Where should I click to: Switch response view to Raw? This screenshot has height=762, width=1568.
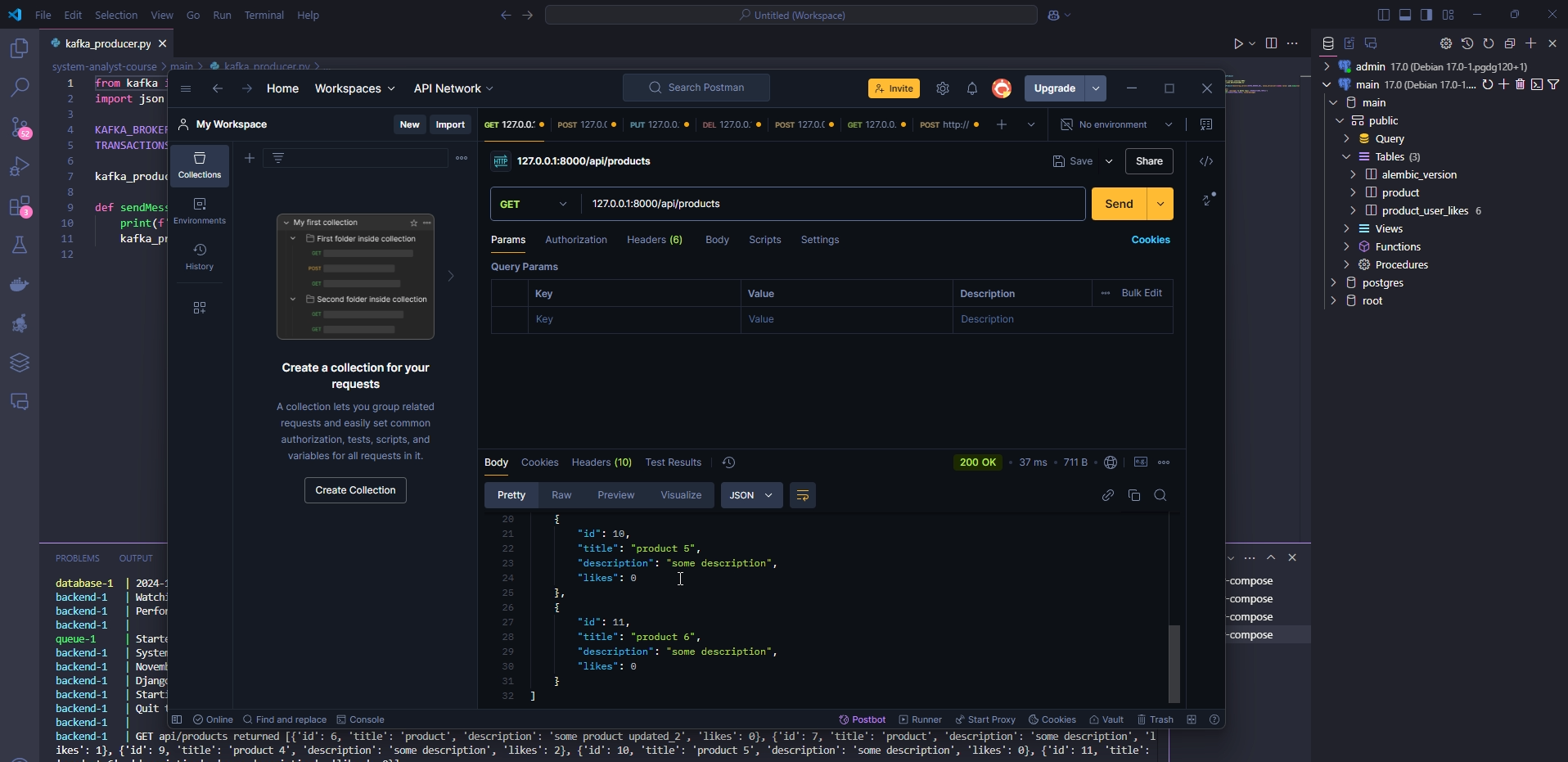pyautogui.click(x=561, y=495)
